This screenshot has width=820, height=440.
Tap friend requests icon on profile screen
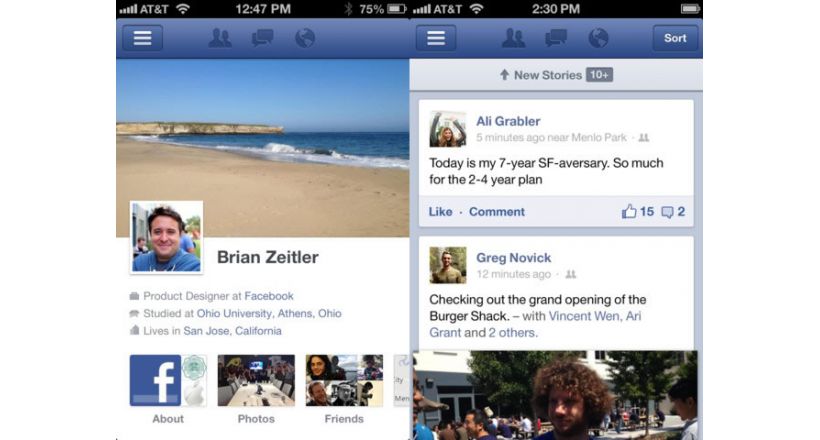coord(220,38)
